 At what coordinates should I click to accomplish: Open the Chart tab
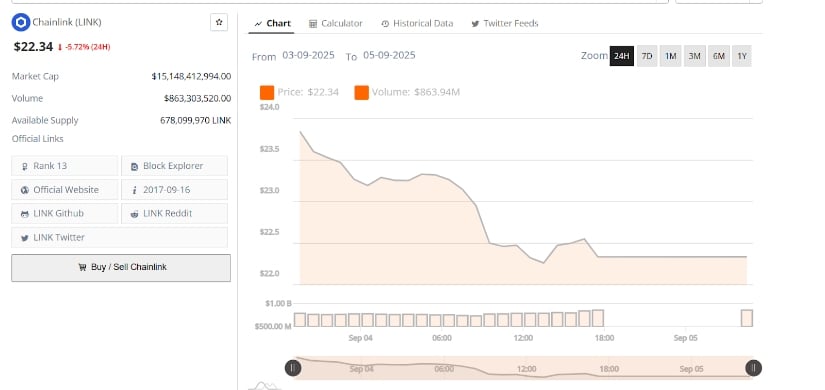point(271,23)
